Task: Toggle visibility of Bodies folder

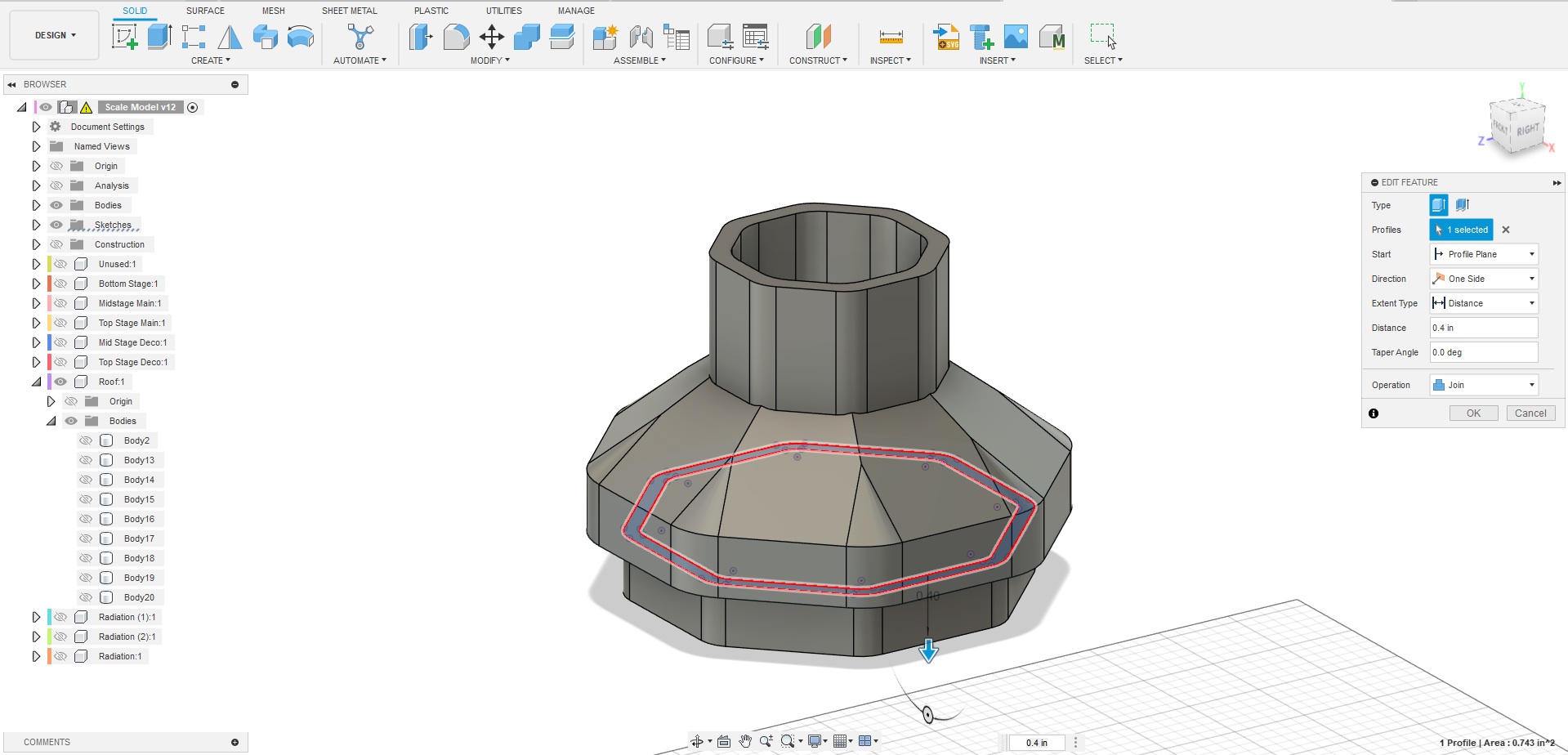Action: (56, 205)
